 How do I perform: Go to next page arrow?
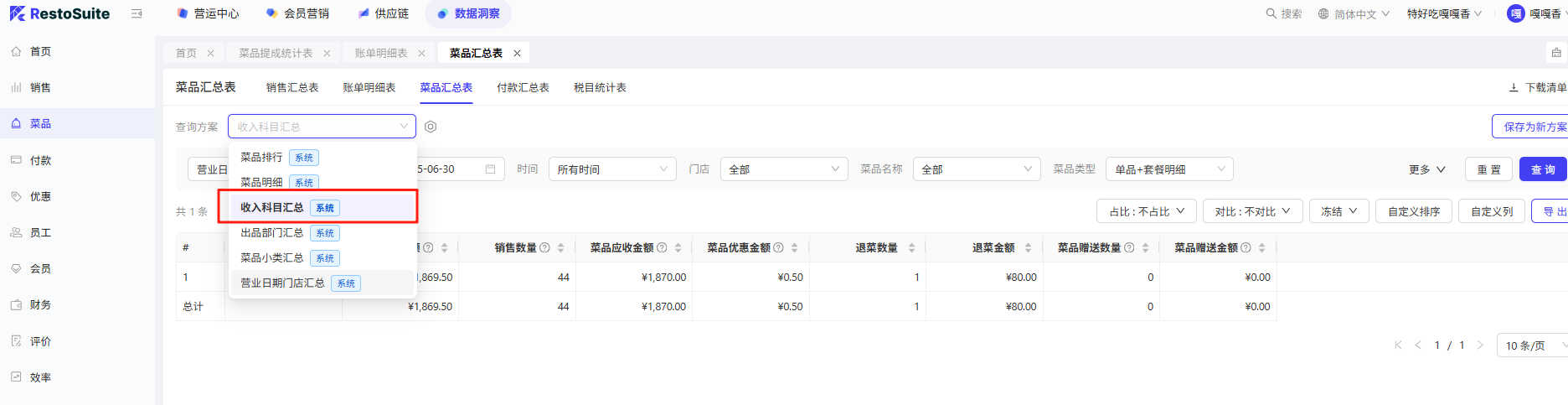[x=1480, y=345]
